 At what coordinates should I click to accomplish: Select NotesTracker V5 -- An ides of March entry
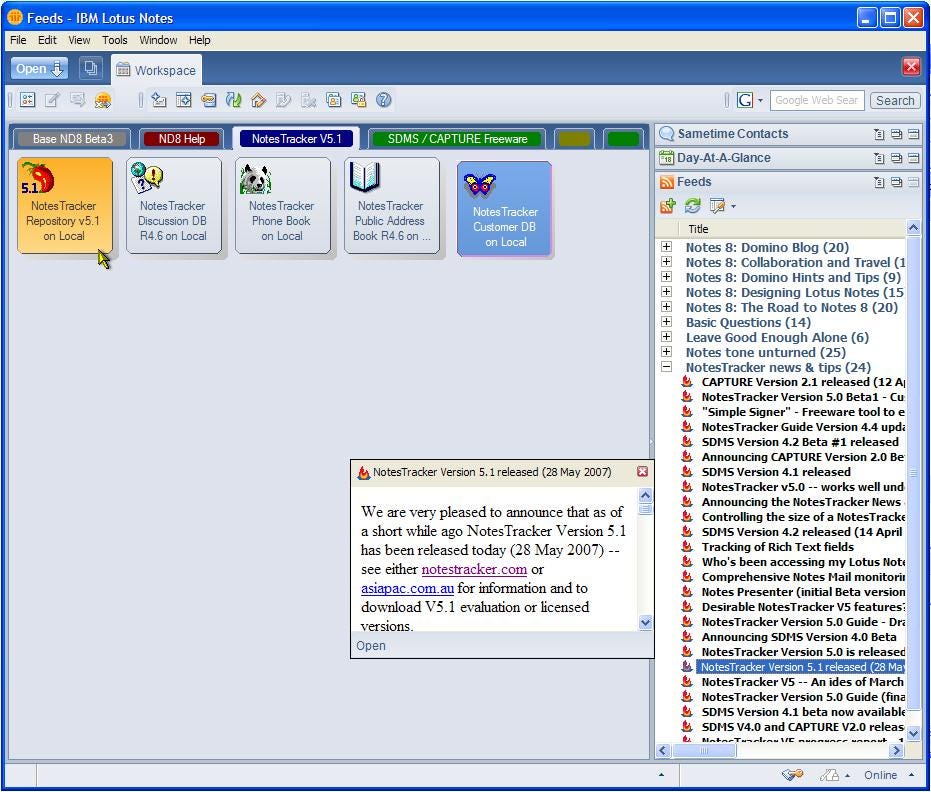pos(802,682)
